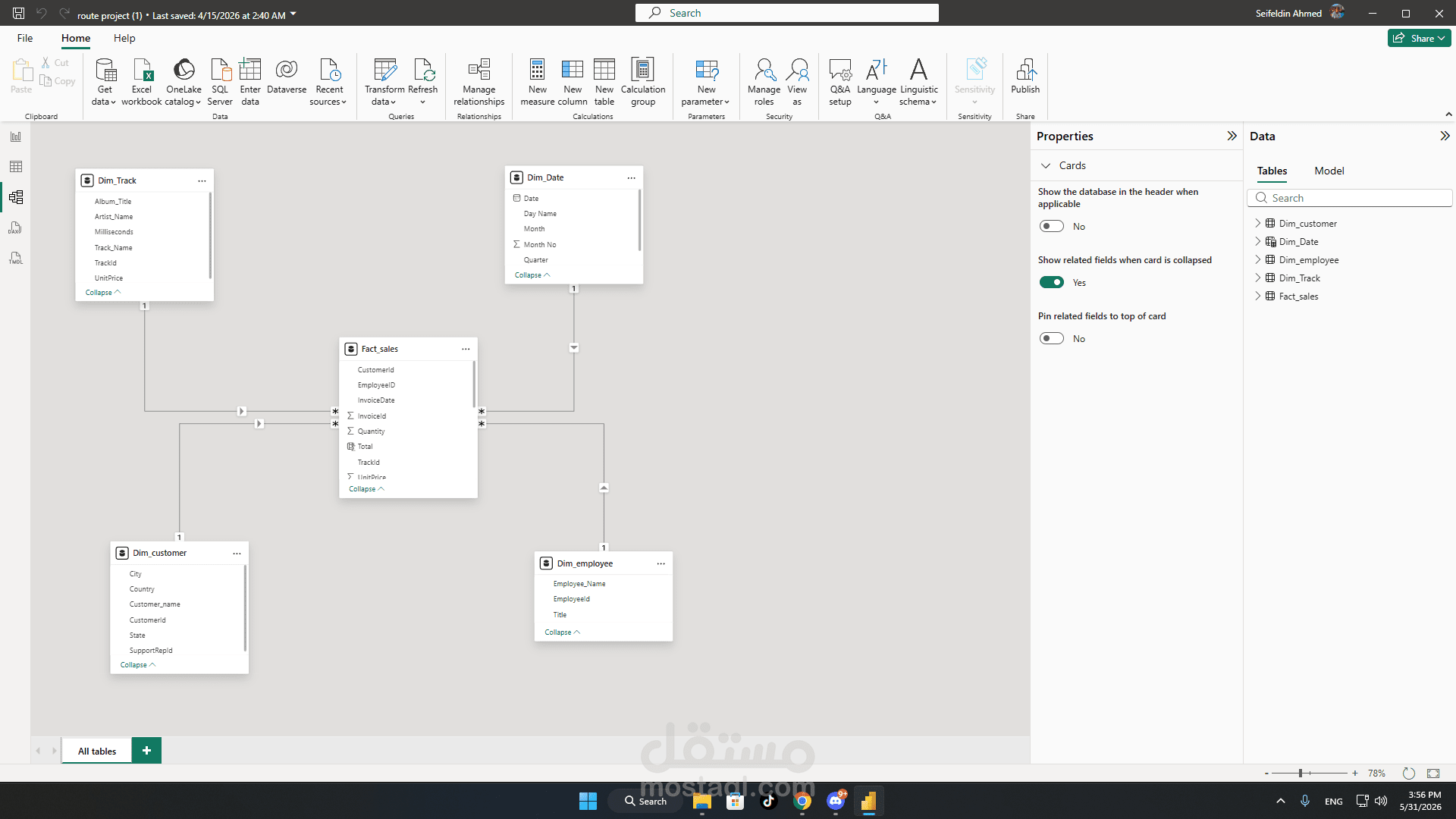Switch to Table view in sidebar
The image size is (1456, 819).
16,167
